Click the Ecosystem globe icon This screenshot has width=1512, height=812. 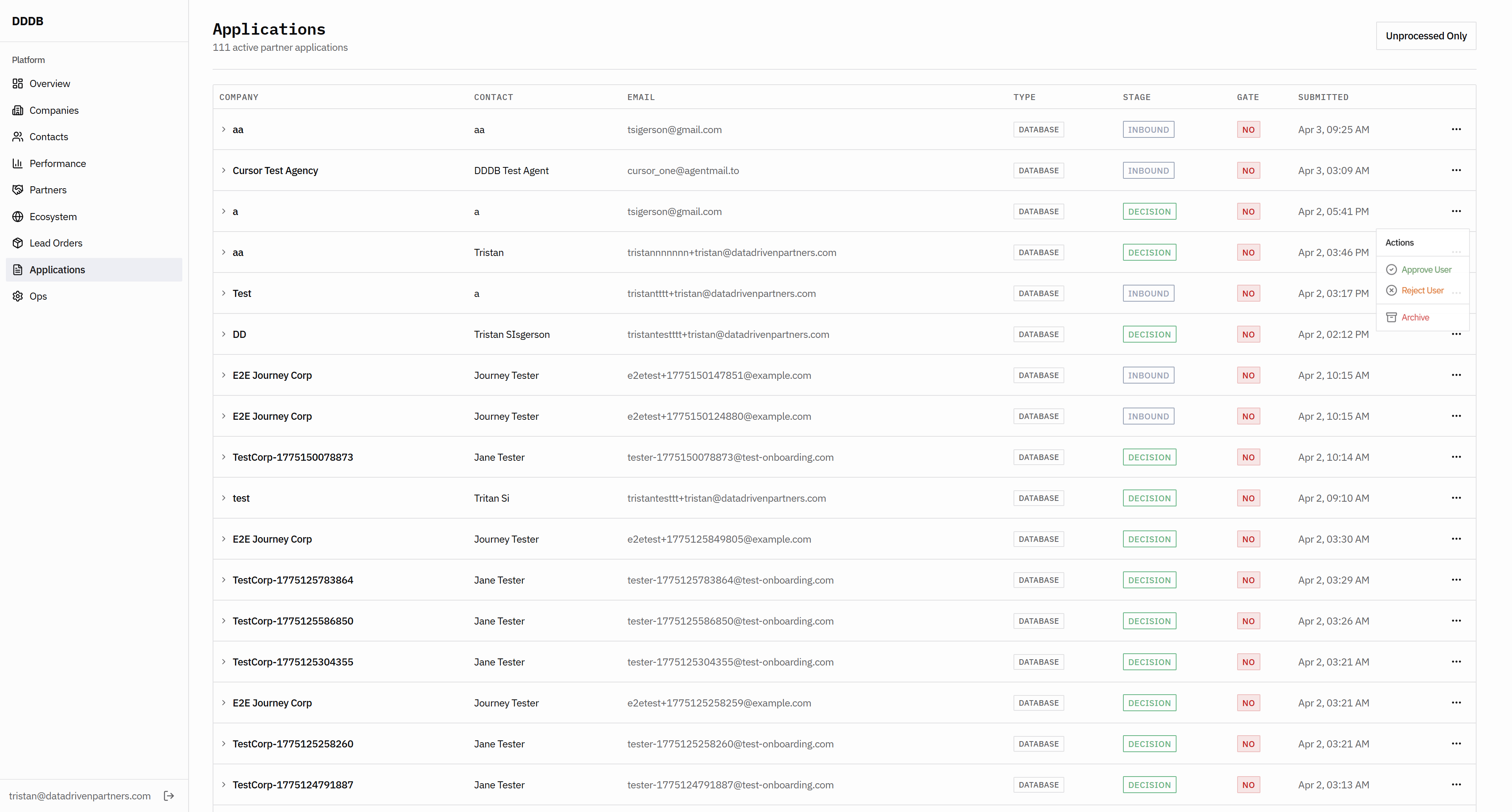click(x=18, y=217)
